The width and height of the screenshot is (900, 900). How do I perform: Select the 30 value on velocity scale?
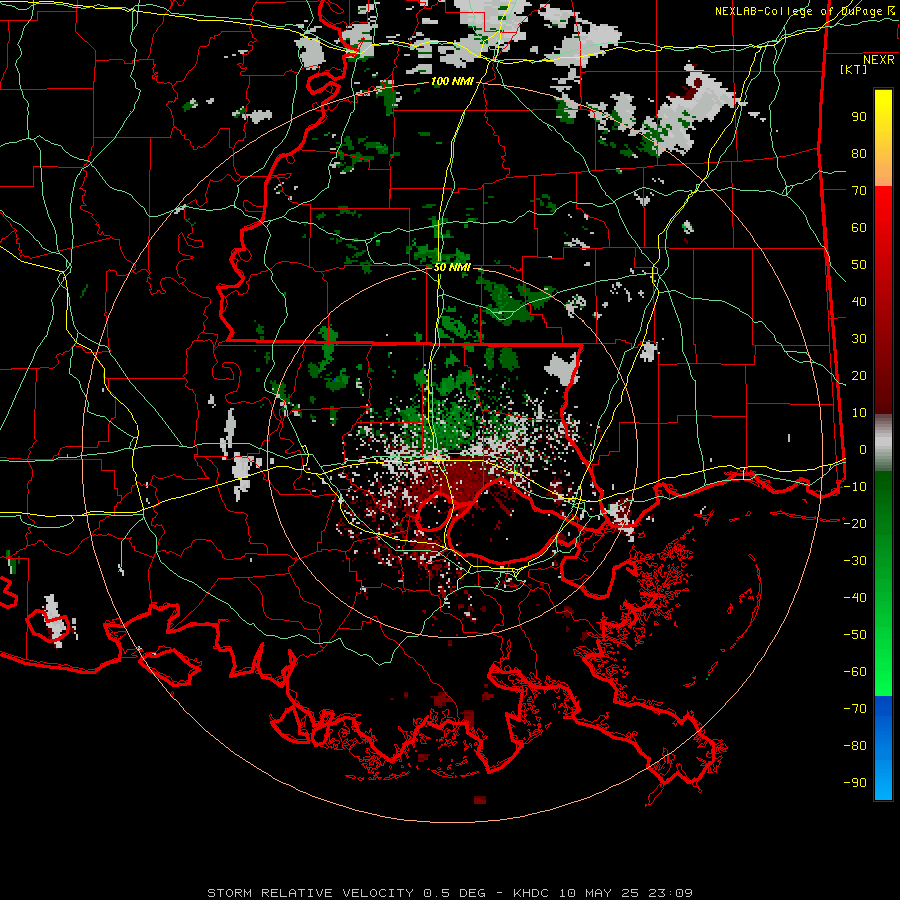pyautogui.click(x=859, y=339)
